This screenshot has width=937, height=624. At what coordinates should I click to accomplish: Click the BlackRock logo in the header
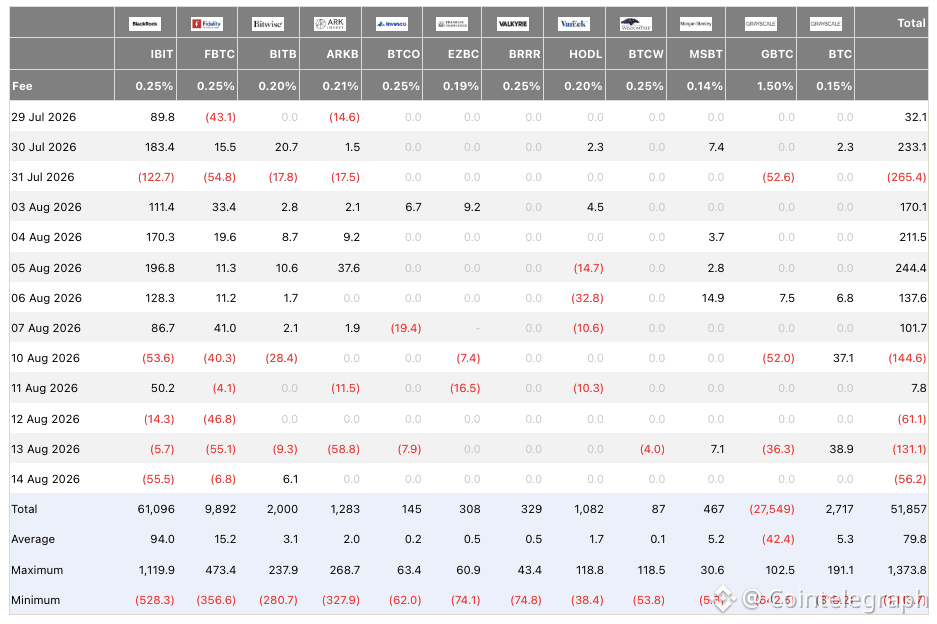coord(145,24)
